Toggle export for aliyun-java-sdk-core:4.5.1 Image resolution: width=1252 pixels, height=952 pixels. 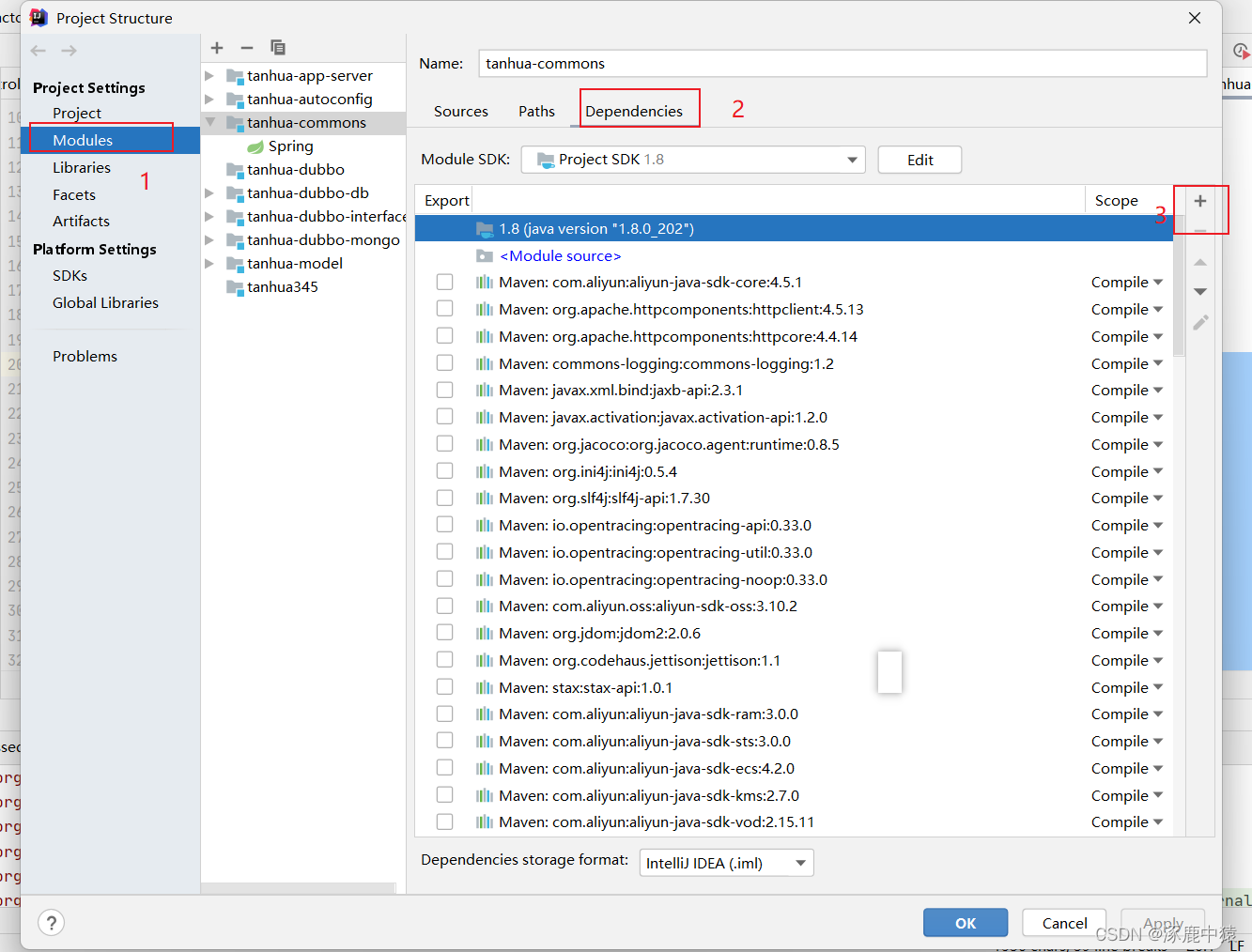tap(445, 283)
